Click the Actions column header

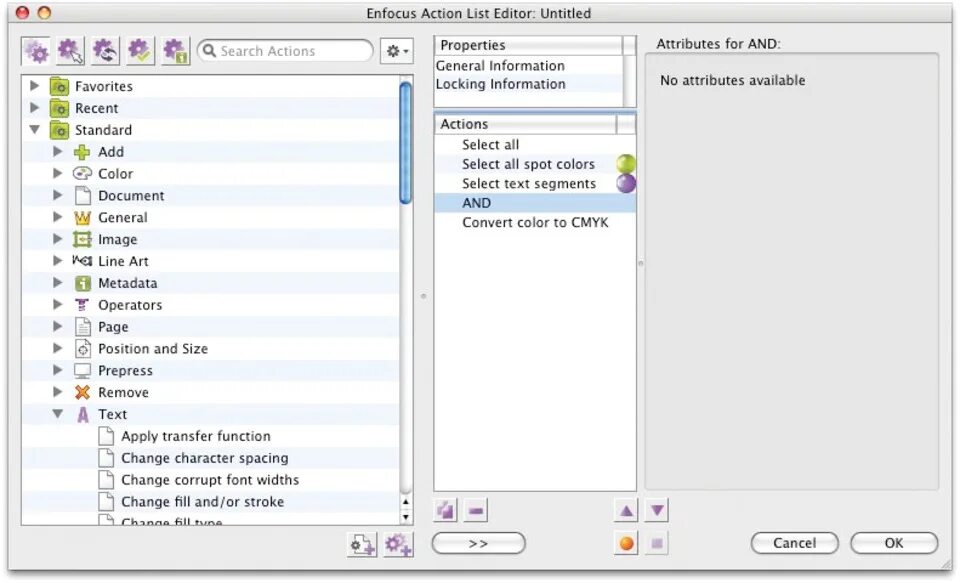pyautogui.click(x=525, y=124)
